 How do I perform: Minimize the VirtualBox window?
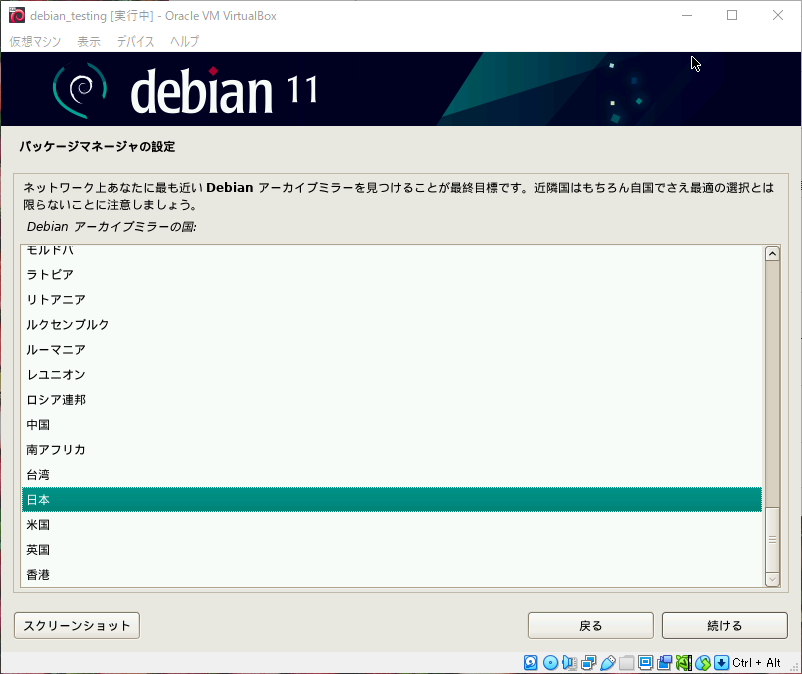click(x=687, y=15)
